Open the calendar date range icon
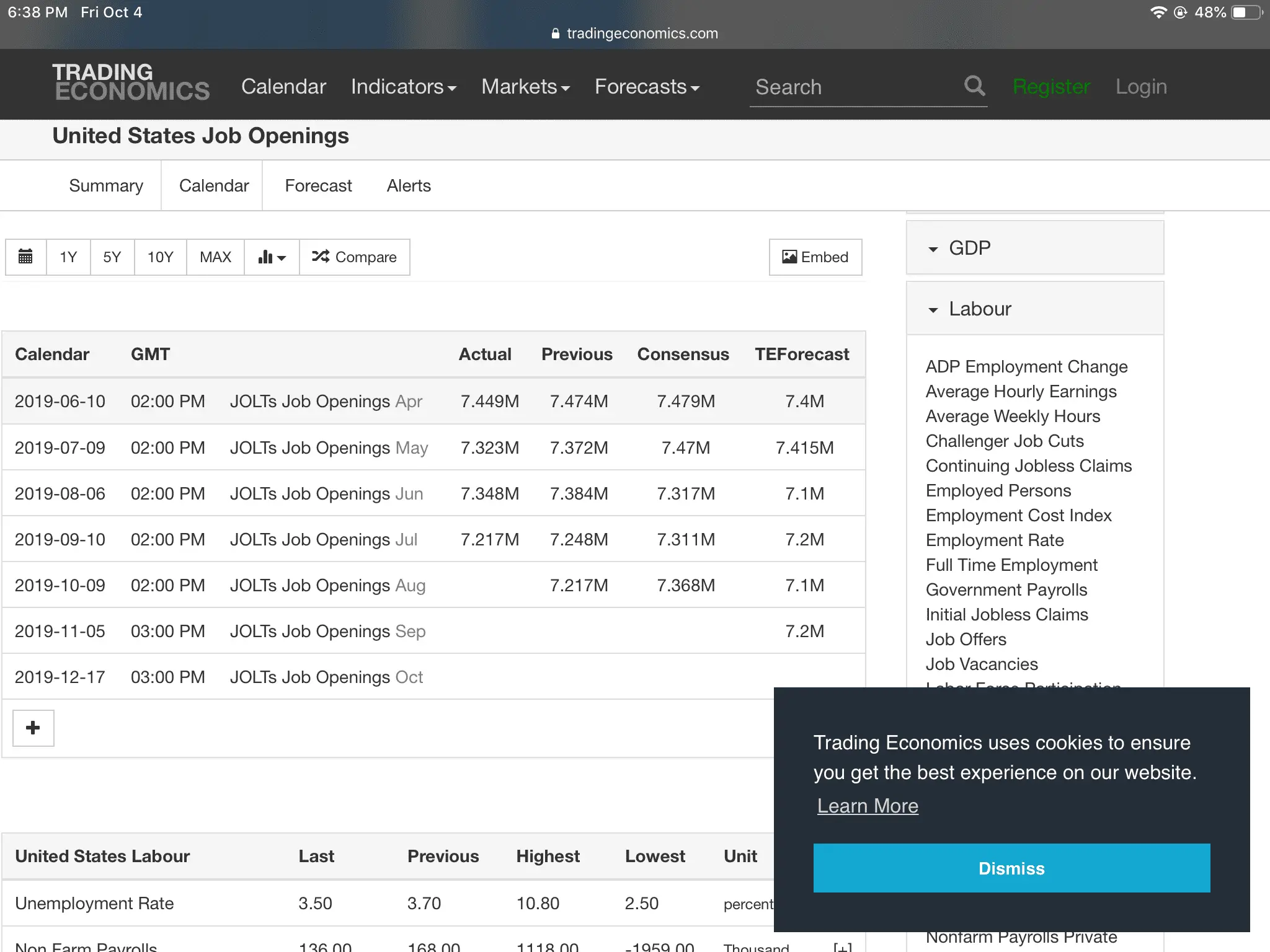Viewport: 1270px width, 952px height. click(x=25, y=257)
